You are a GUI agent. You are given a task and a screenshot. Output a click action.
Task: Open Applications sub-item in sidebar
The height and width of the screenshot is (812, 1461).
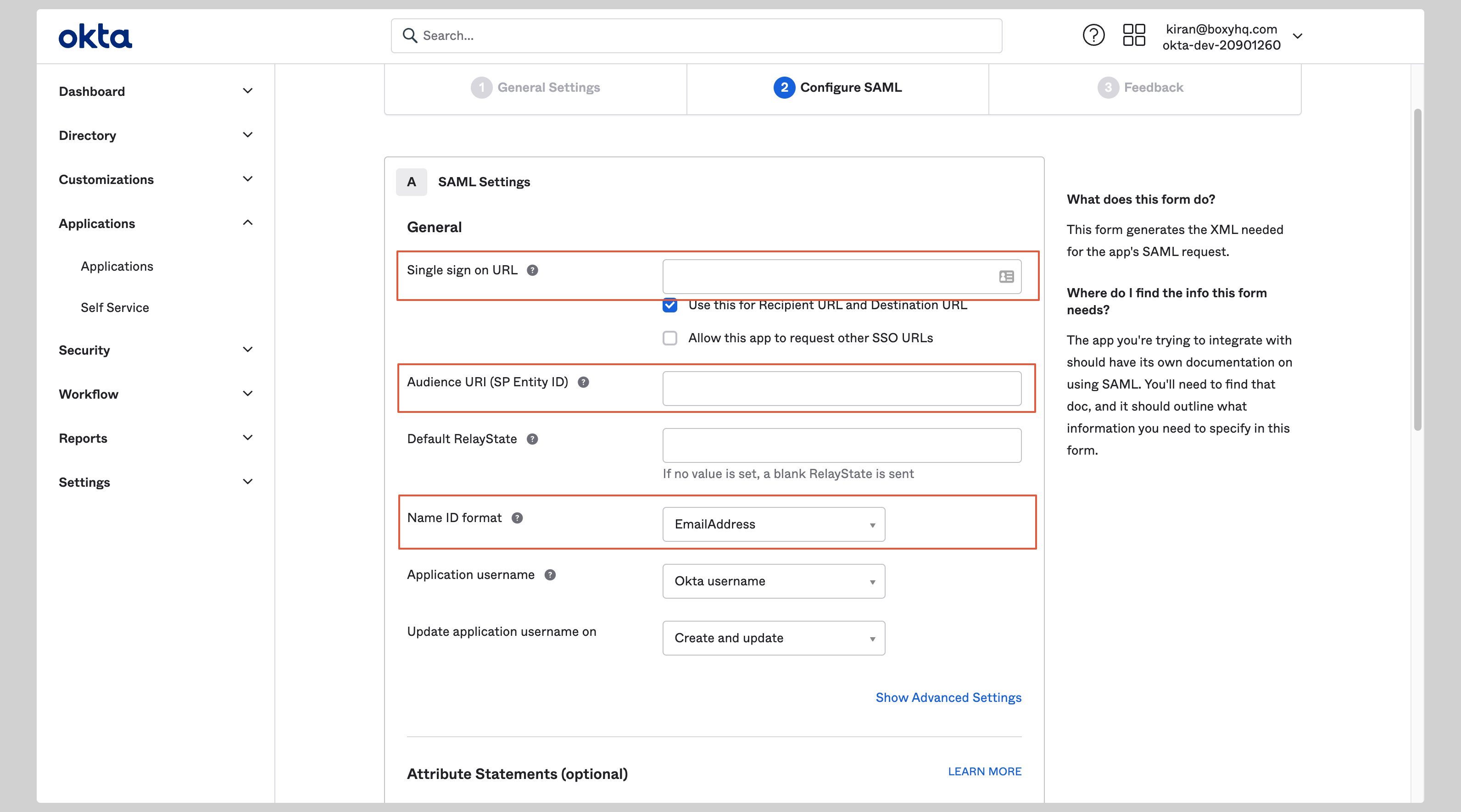pyautogui.click(x=117, y=267)
